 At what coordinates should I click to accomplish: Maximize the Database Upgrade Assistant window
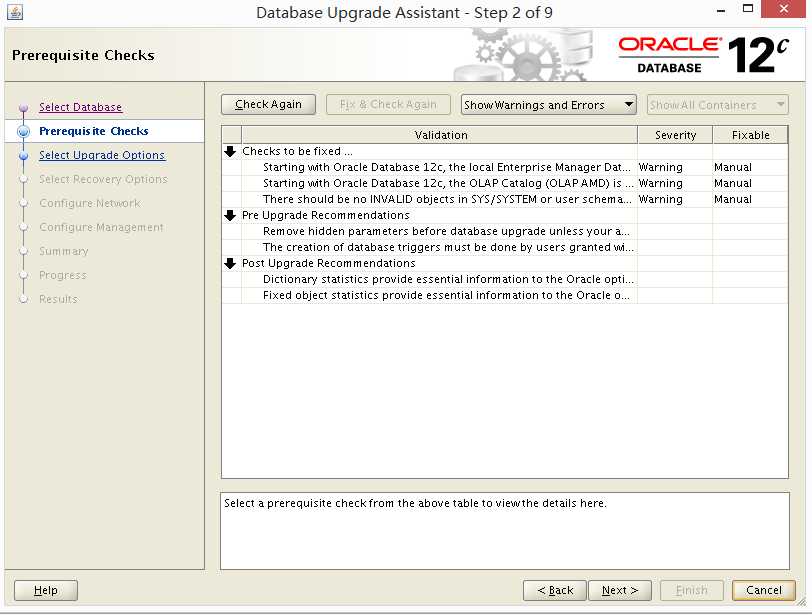747,9
